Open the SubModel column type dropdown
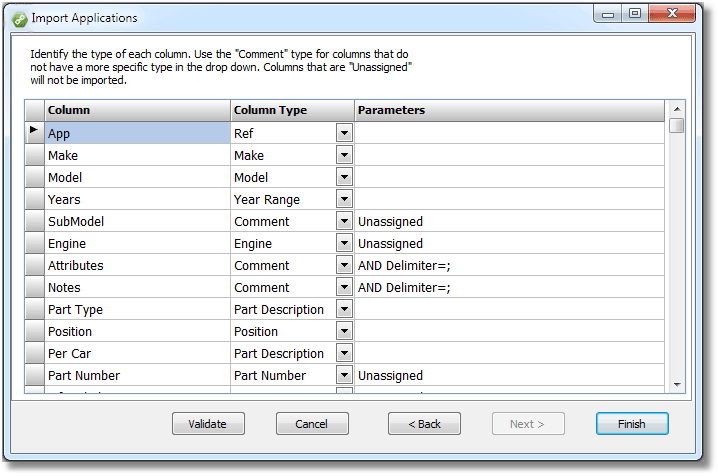Image resolution: width=718 pixels, height=476 pixels. pyautogui.click(x=344, y=221)
